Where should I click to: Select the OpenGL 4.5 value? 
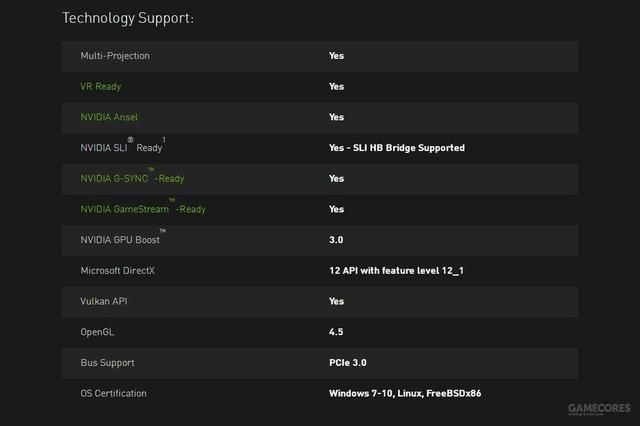(336, 332)
